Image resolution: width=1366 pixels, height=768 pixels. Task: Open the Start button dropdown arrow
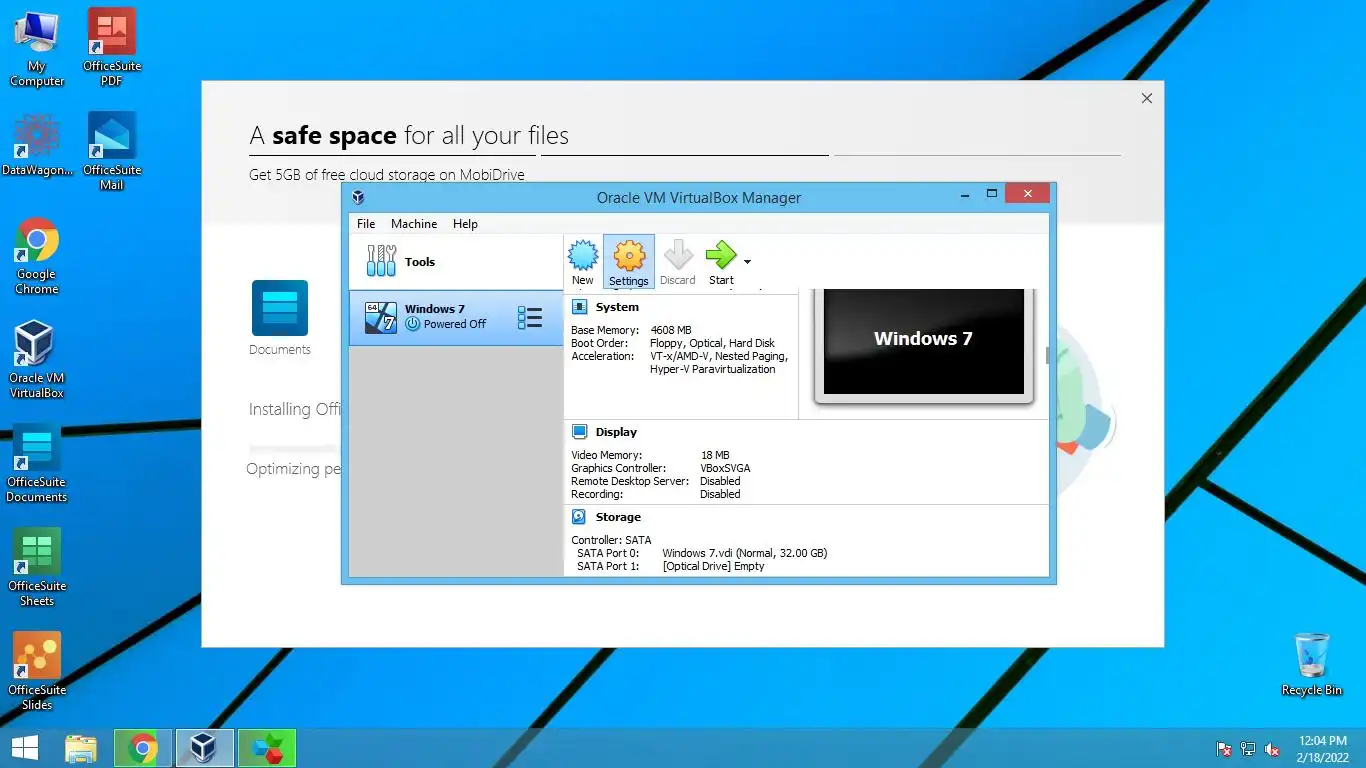[x=747, y=262]
